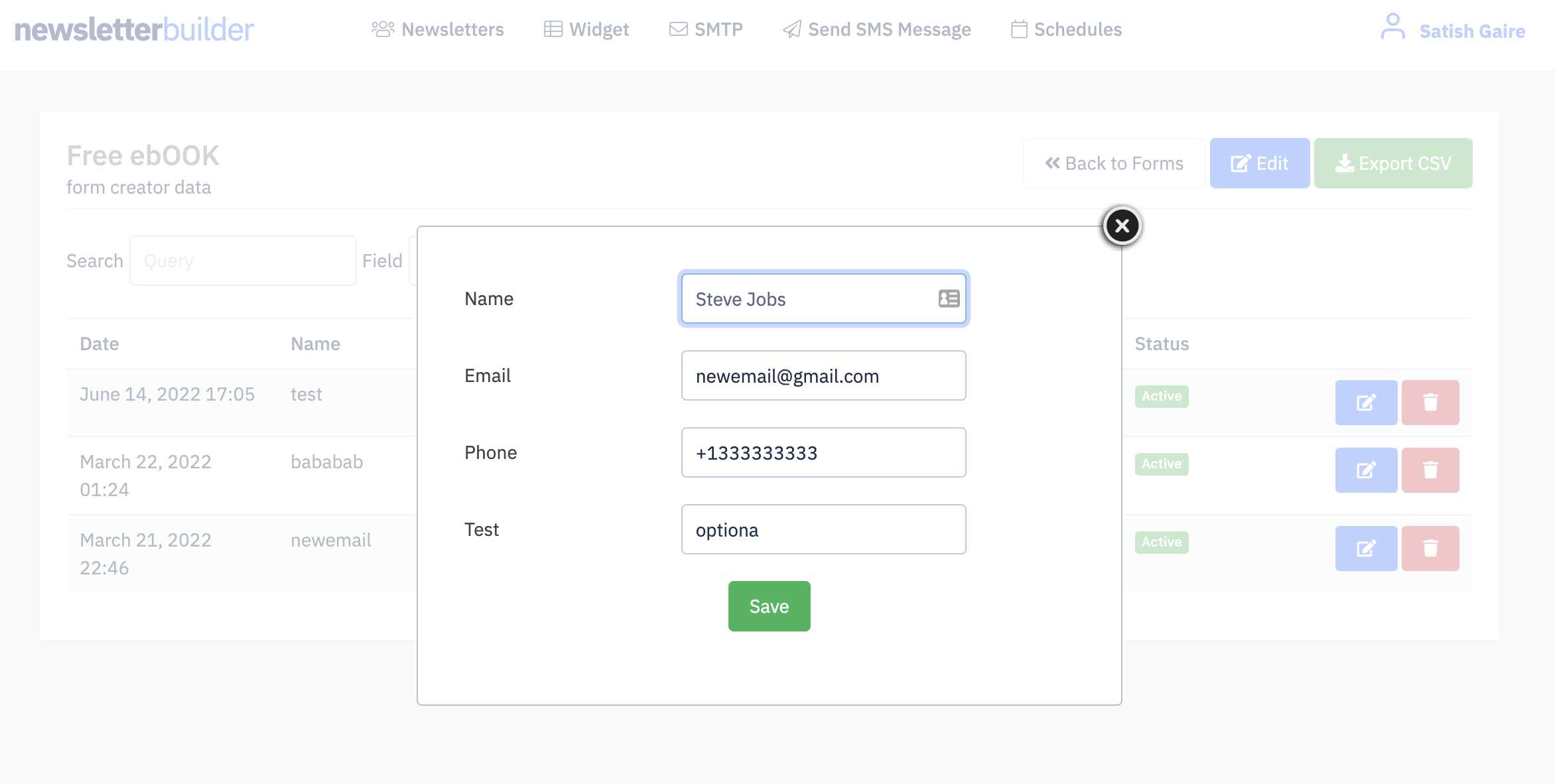This screenshot has height=784, width=1555.
Task: Open Send SMS Message page
Action: coord(877,29)
